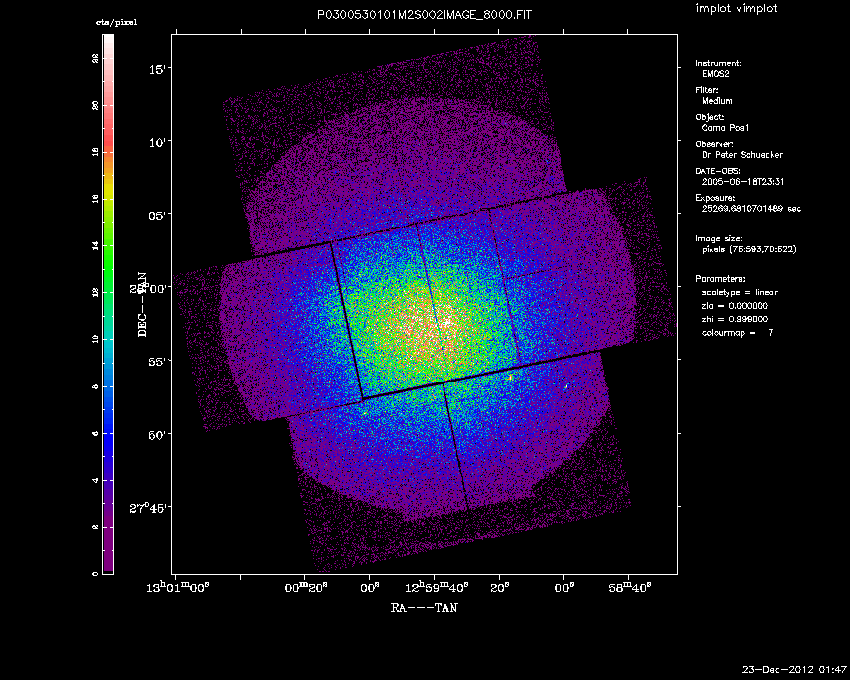Click the declination tick label 05'

click(x=157, y=215)
